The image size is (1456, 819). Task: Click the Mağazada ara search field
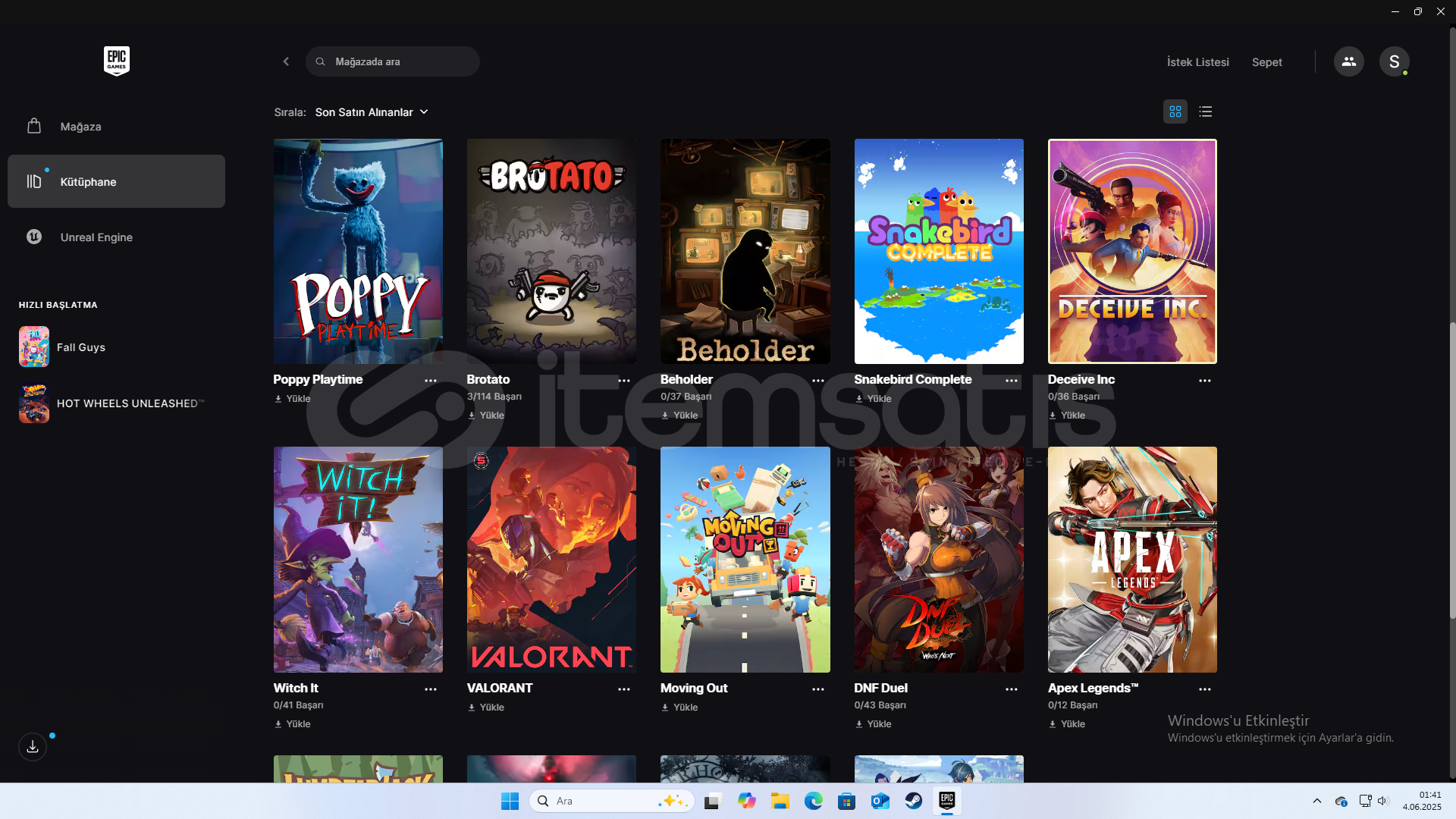[x=394, y=61]
